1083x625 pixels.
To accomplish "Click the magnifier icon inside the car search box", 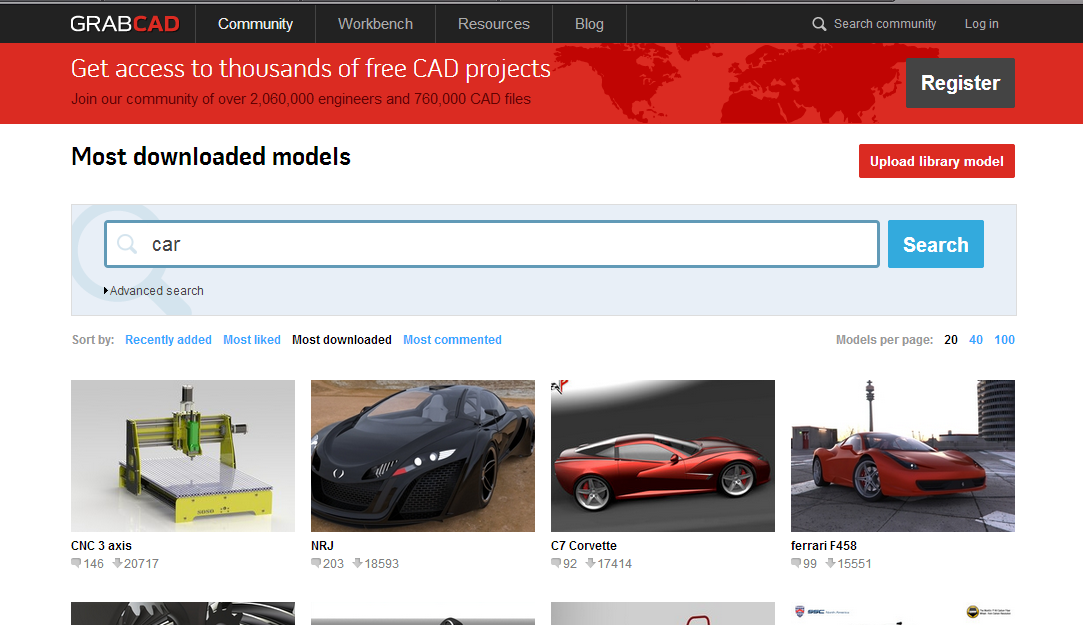I will pyautogui.click(x=127, y=244).
